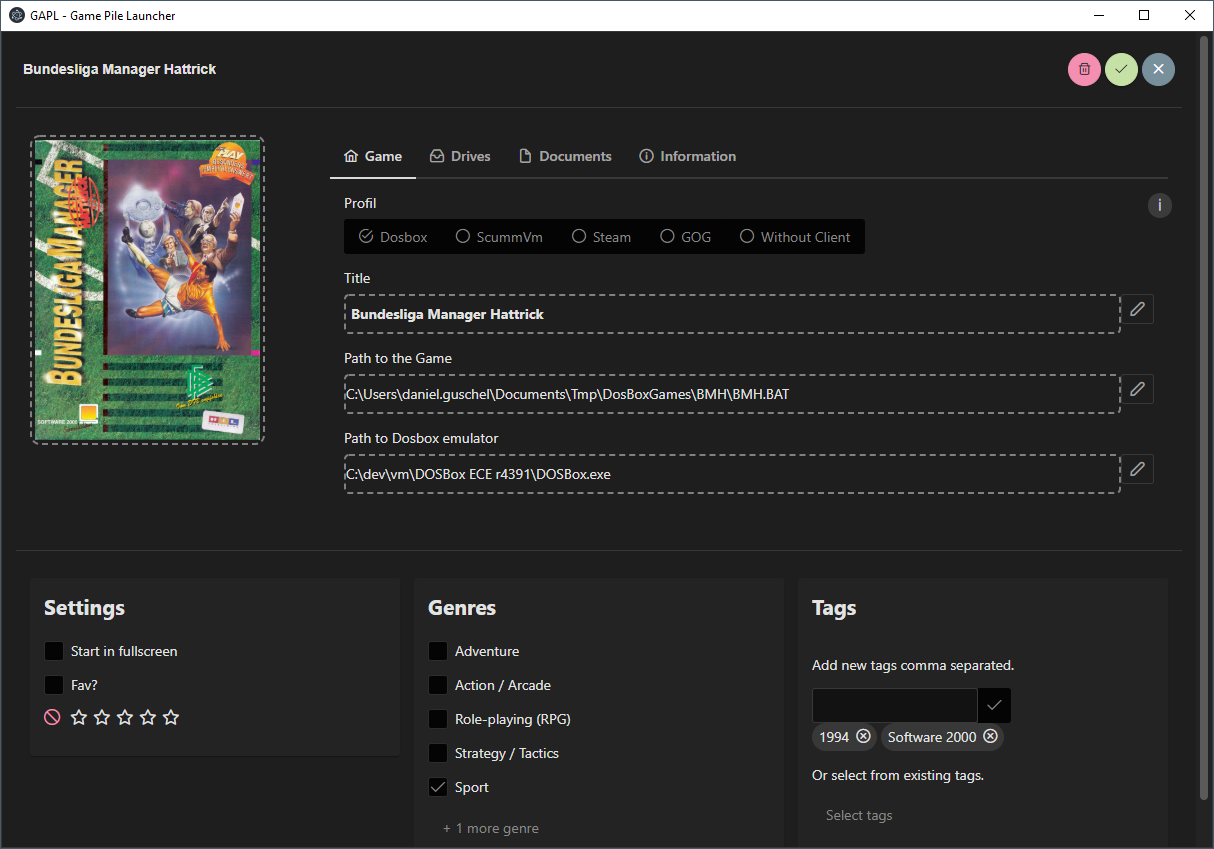The image size is (1214, 849).
Task: Mark game as Fav checkbox
Action: (54, 685)
